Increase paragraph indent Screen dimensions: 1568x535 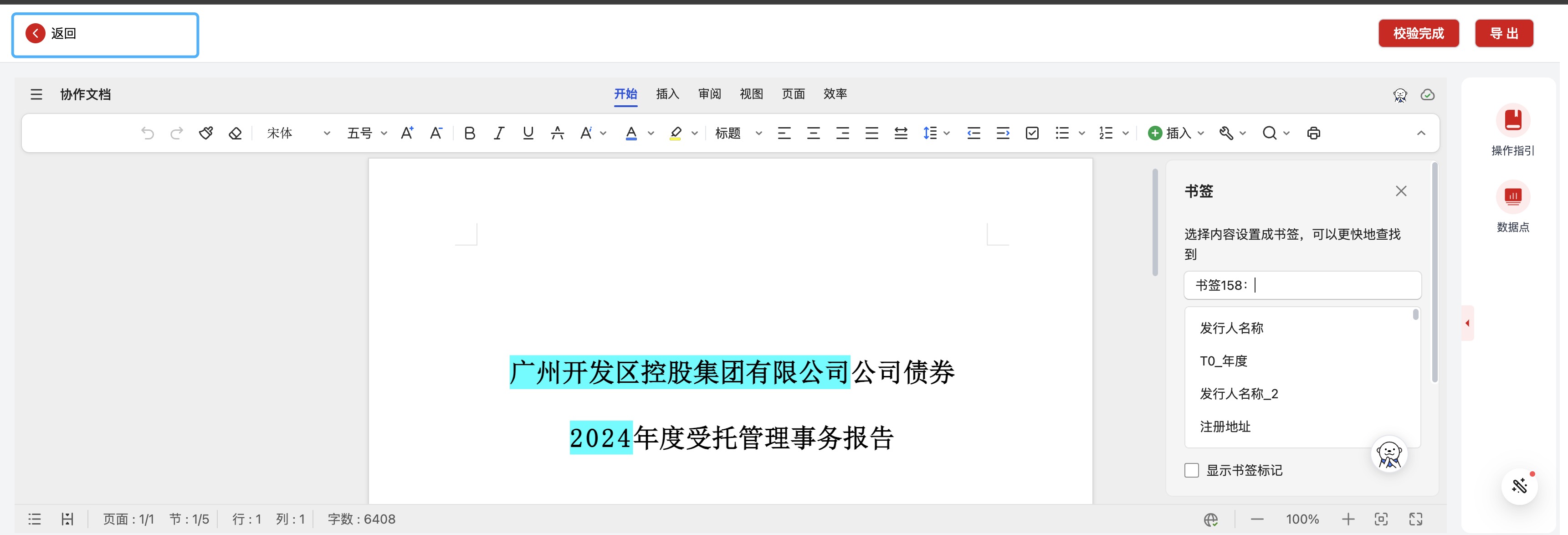coord(1003,133)
